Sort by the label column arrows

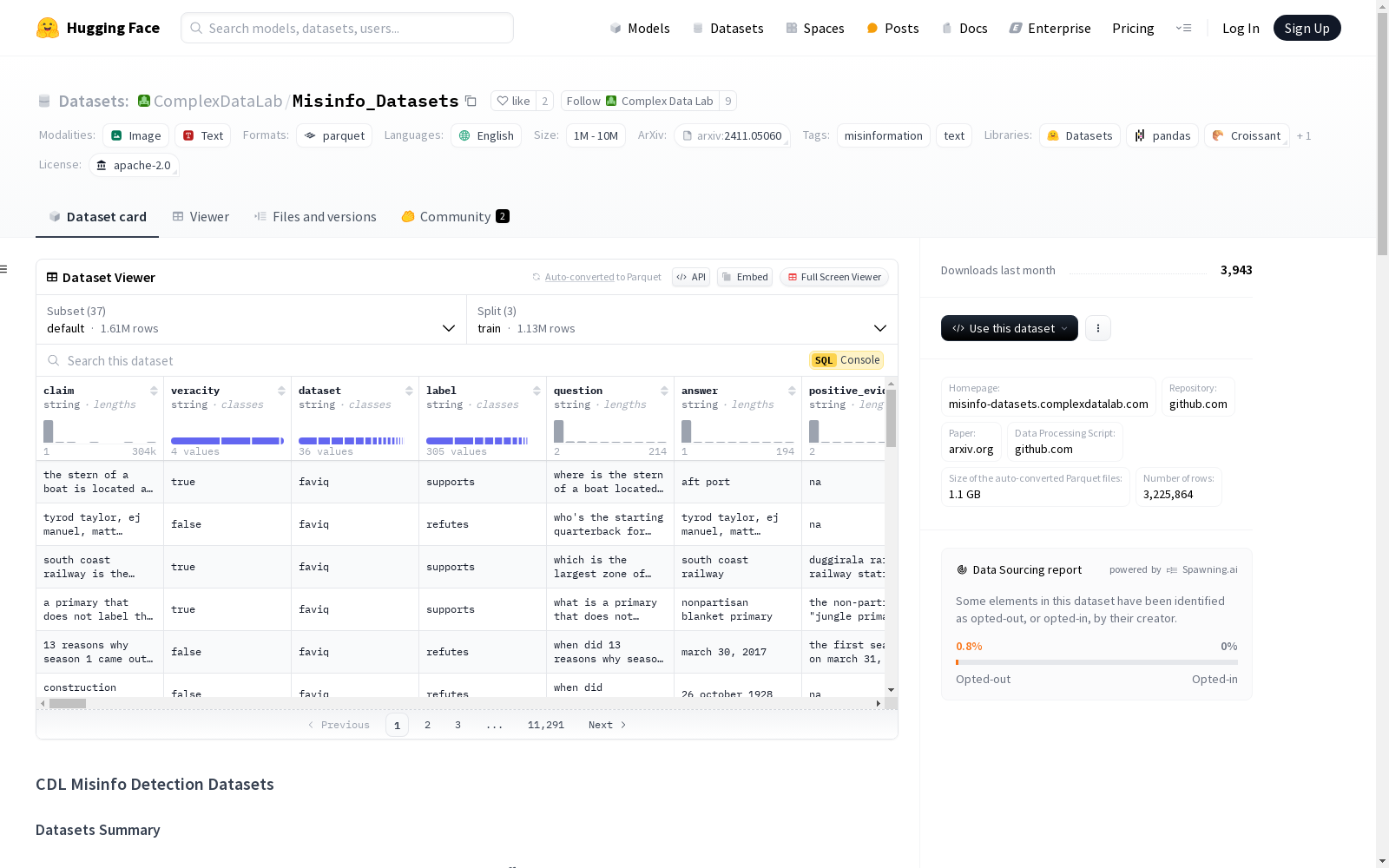pyautogui.click(x=537, y=391)
